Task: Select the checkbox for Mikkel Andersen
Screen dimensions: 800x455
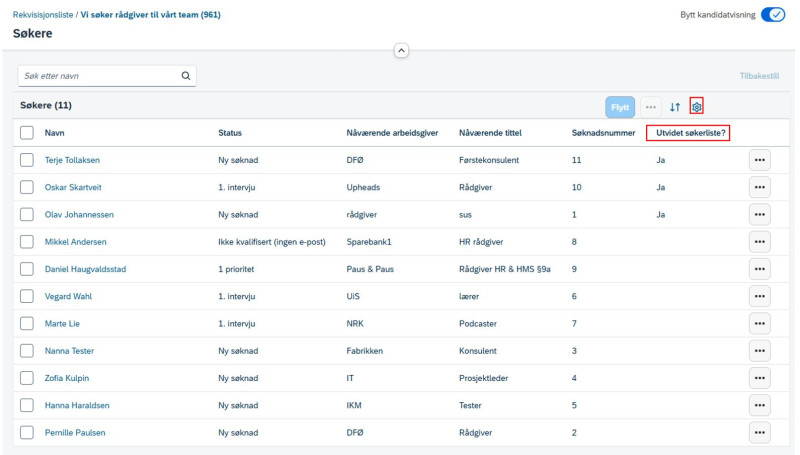Action: [27, 242]
